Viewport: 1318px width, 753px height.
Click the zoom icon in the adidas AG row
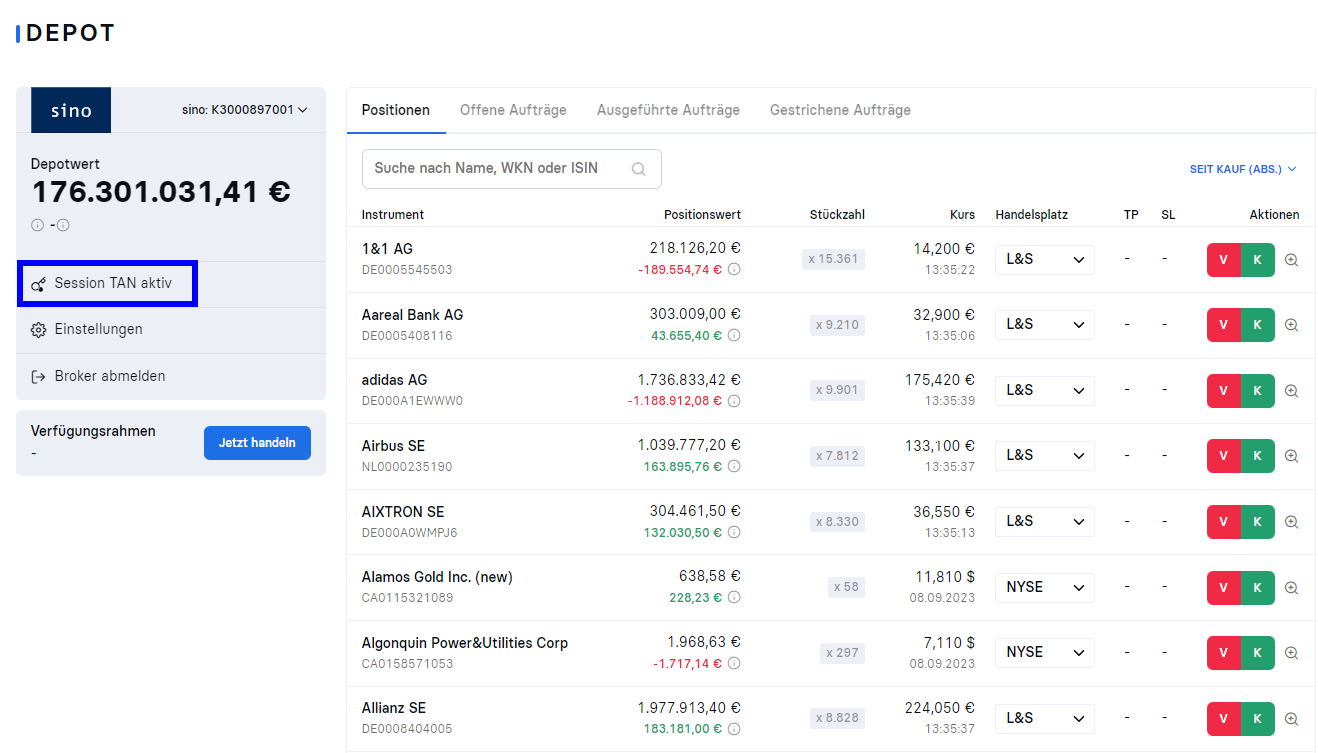(1291, 391)
